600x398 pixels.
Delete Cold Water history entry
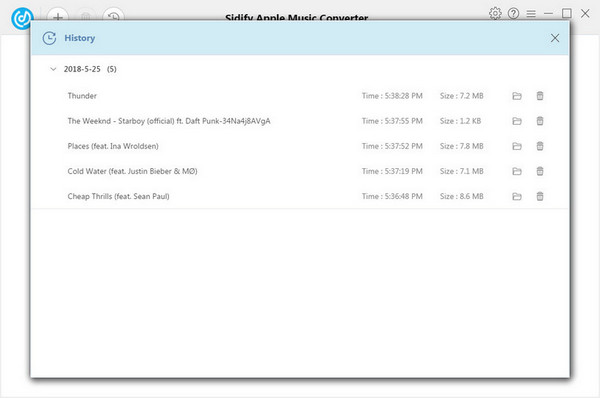[540, 171]
